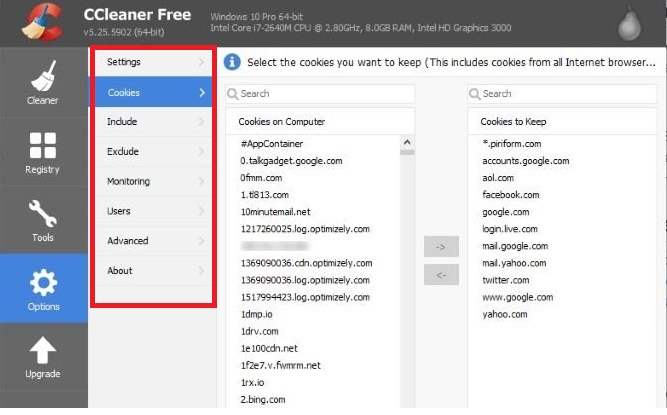Select *.piriform.com in keep list
The width and height of the screenshot is (667, 415).
[512, 144]
